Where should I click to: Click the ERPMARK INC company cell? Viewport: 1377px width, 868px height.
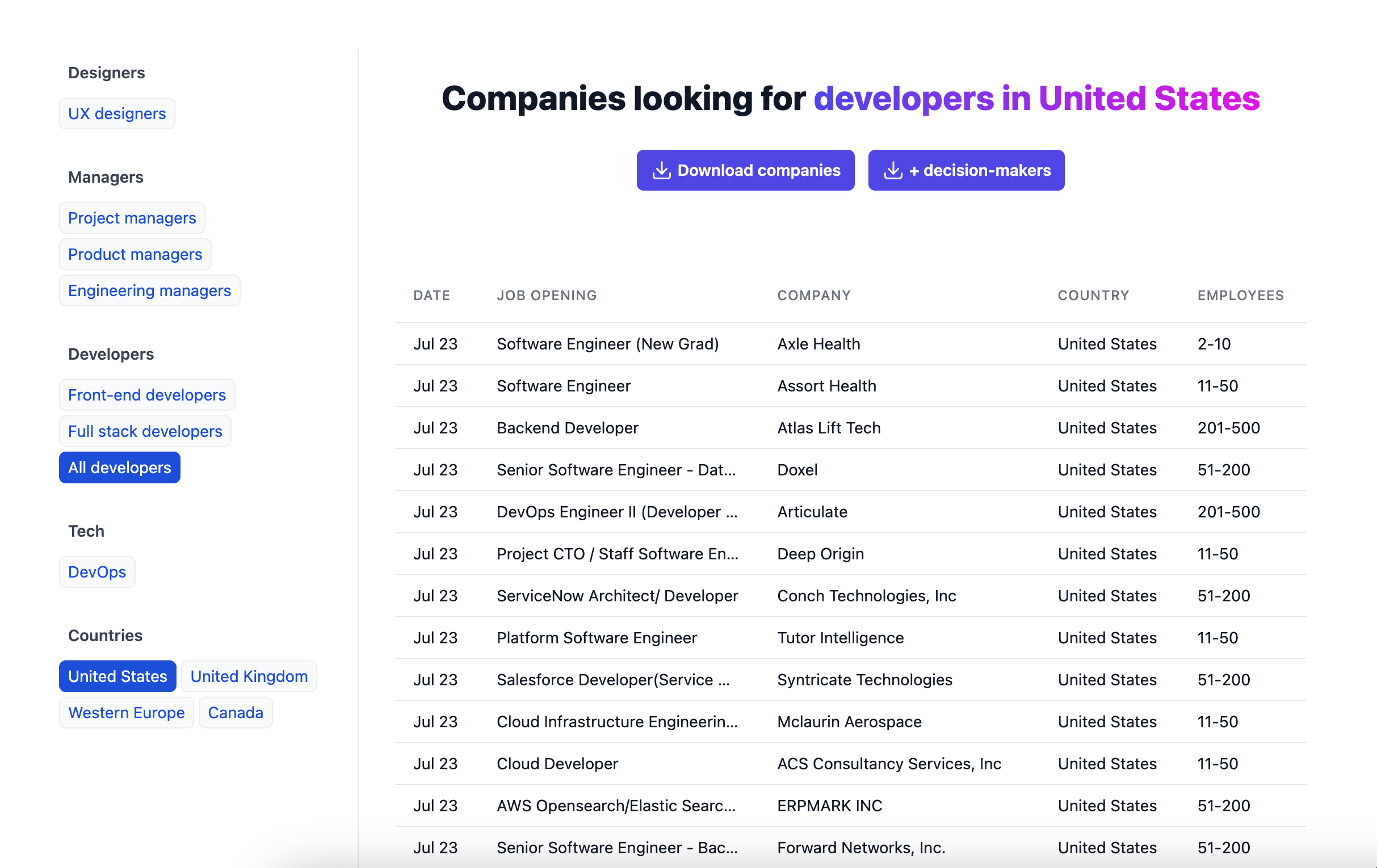pos(830,806)
